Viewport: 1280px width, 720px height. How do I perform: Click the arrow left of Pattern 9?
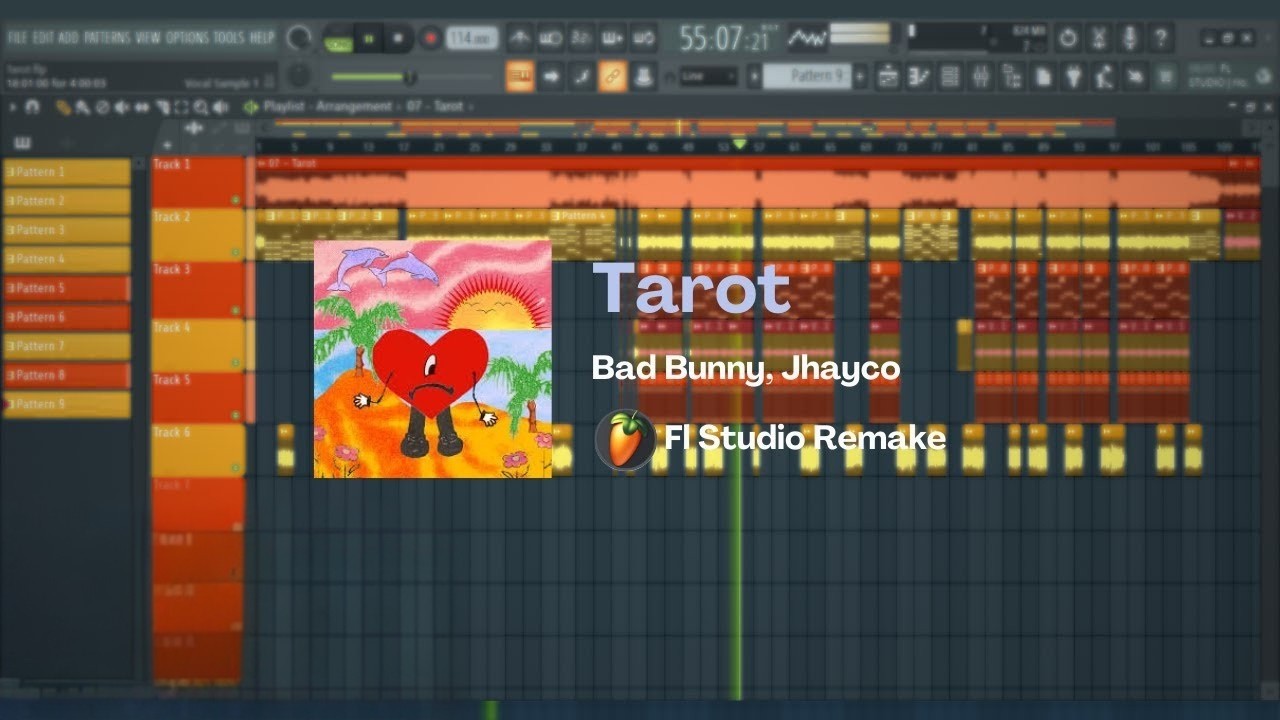pos(755,76)
